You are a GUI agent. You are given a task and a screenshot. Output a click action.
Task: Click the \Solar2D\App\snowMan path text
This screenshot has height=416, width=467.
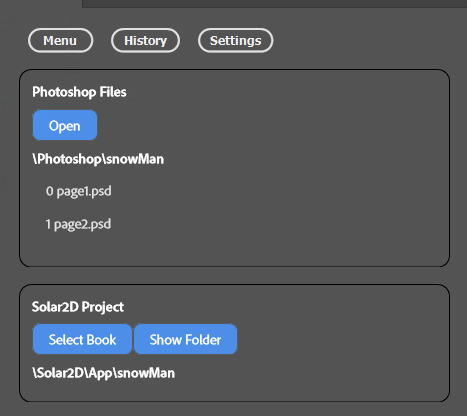click(x=103, y=373)
